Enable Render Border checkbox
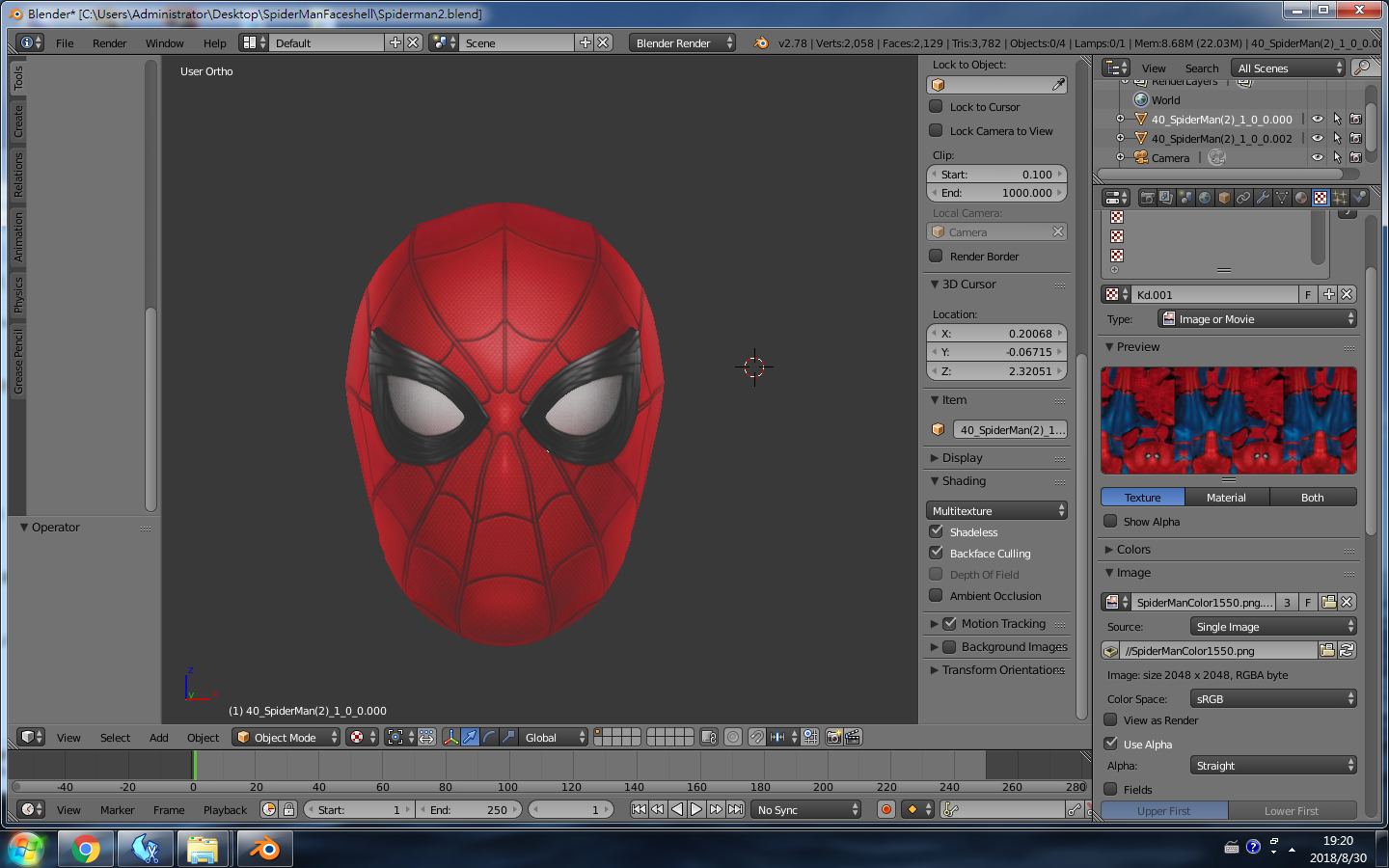Image resolution: width=1389 pixels, height=868 pixels. pos(936,256)
